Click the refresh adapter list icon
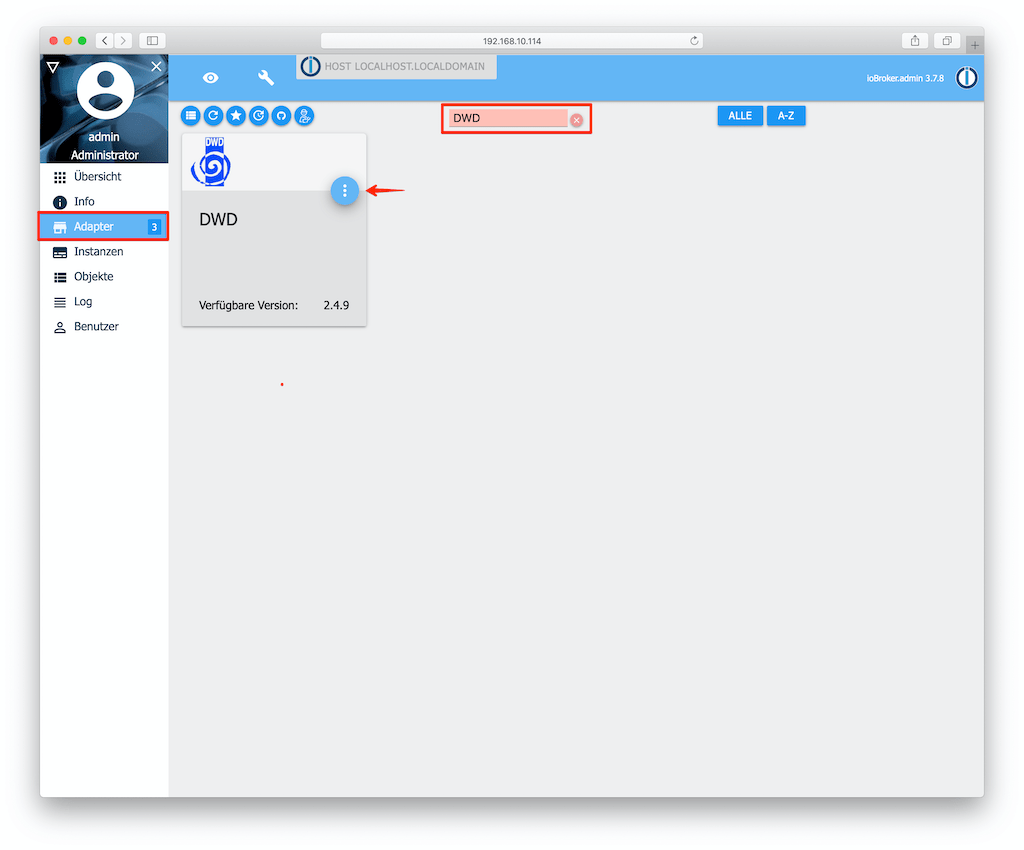The image size is (1024, 850). 214,116
